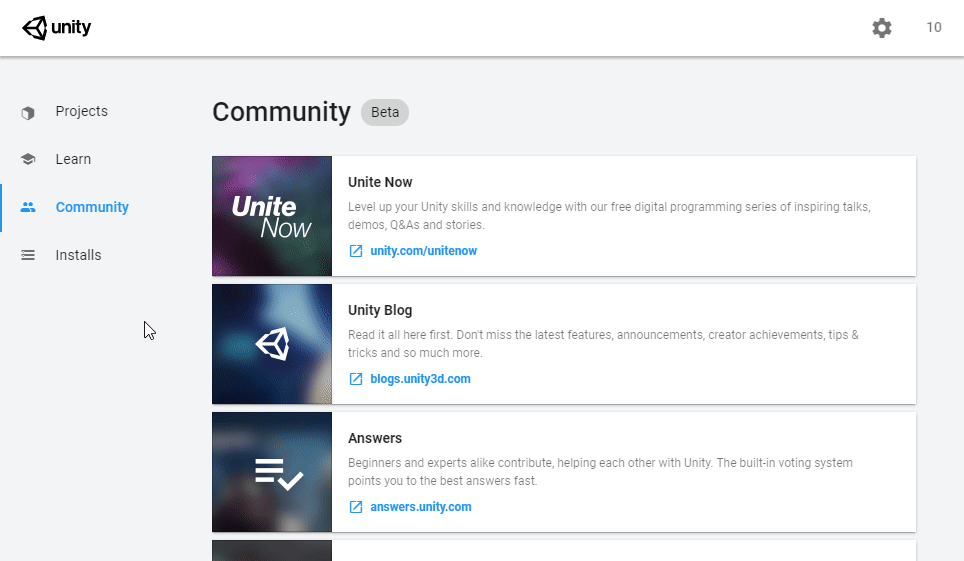The image size is (964, 561).
Task: Click the 'Unity Blog' card title
Action: point(380,310)
